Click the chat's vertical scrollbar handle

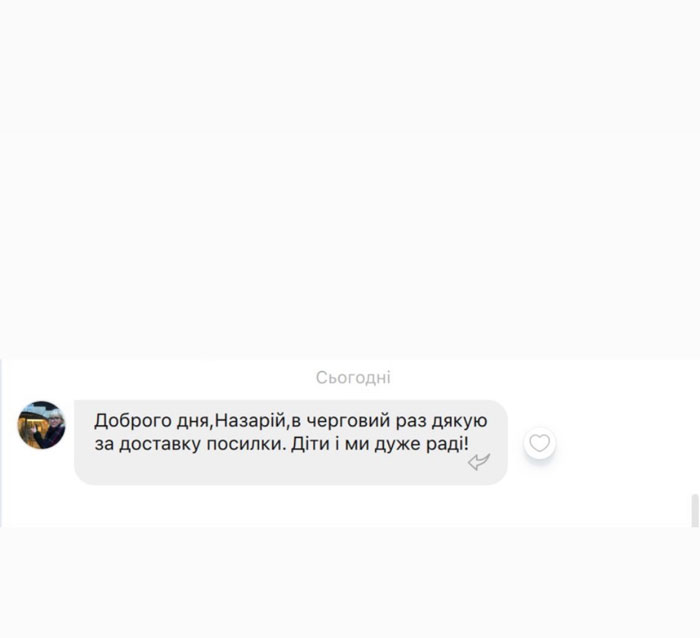[695, 510]
